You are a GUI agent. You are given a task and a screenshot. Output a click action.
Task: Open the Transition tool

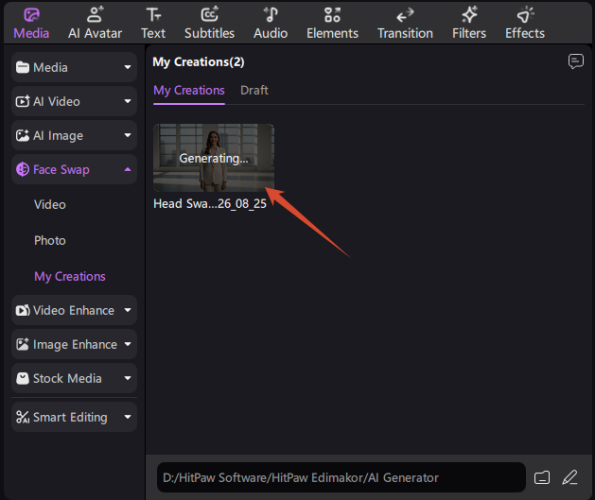405,24
